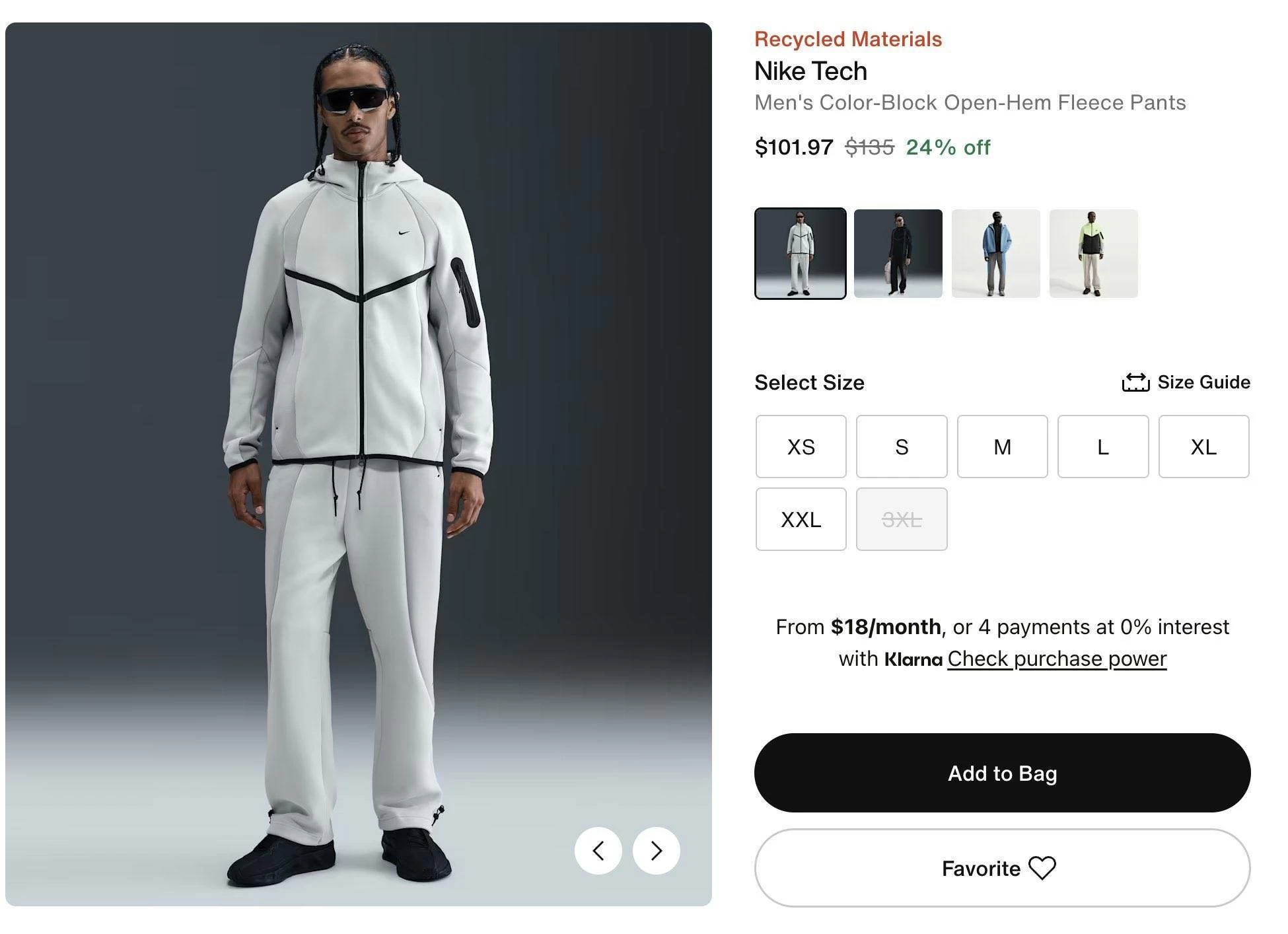
Task: Advance to the next product image
Action: coord(656,851)
